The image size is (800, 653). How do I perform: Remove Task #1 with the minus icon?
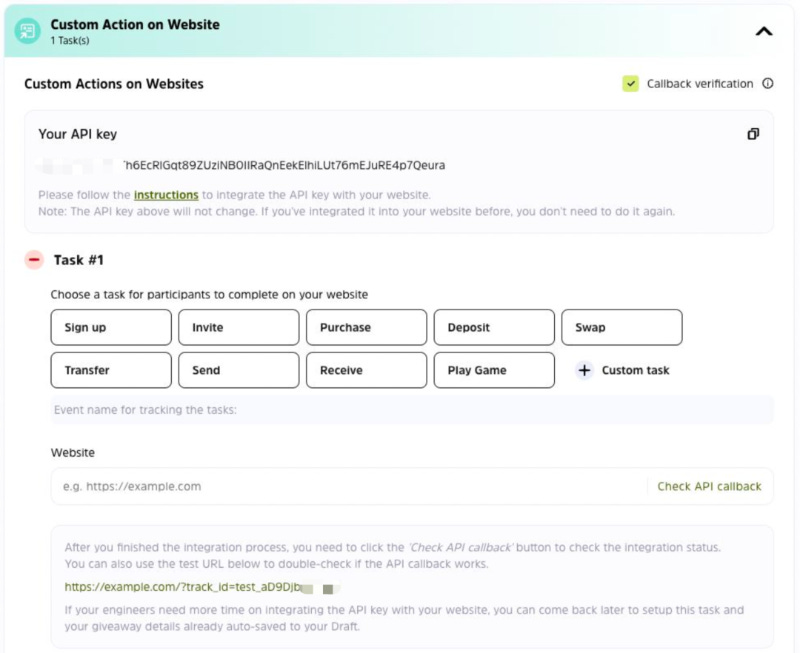pyautogui.click(x=34, y=260)
